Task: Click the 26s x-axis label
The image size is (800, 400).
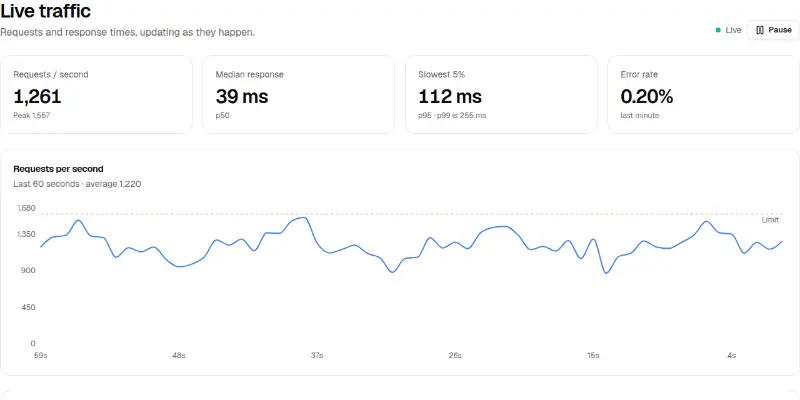Action: 455,355
